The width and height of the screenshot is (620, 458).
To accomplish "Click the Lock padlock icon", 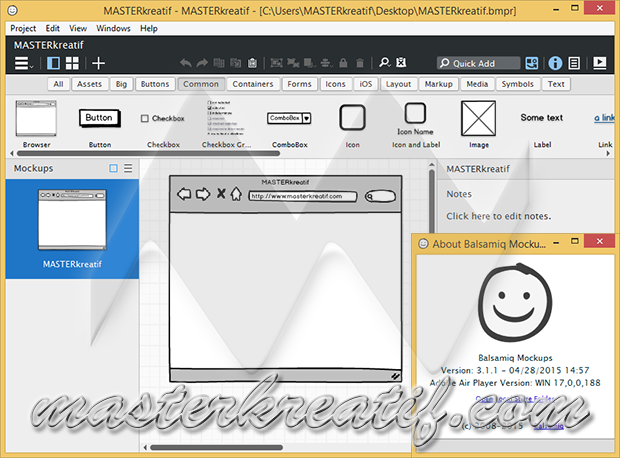I will 343,62.
